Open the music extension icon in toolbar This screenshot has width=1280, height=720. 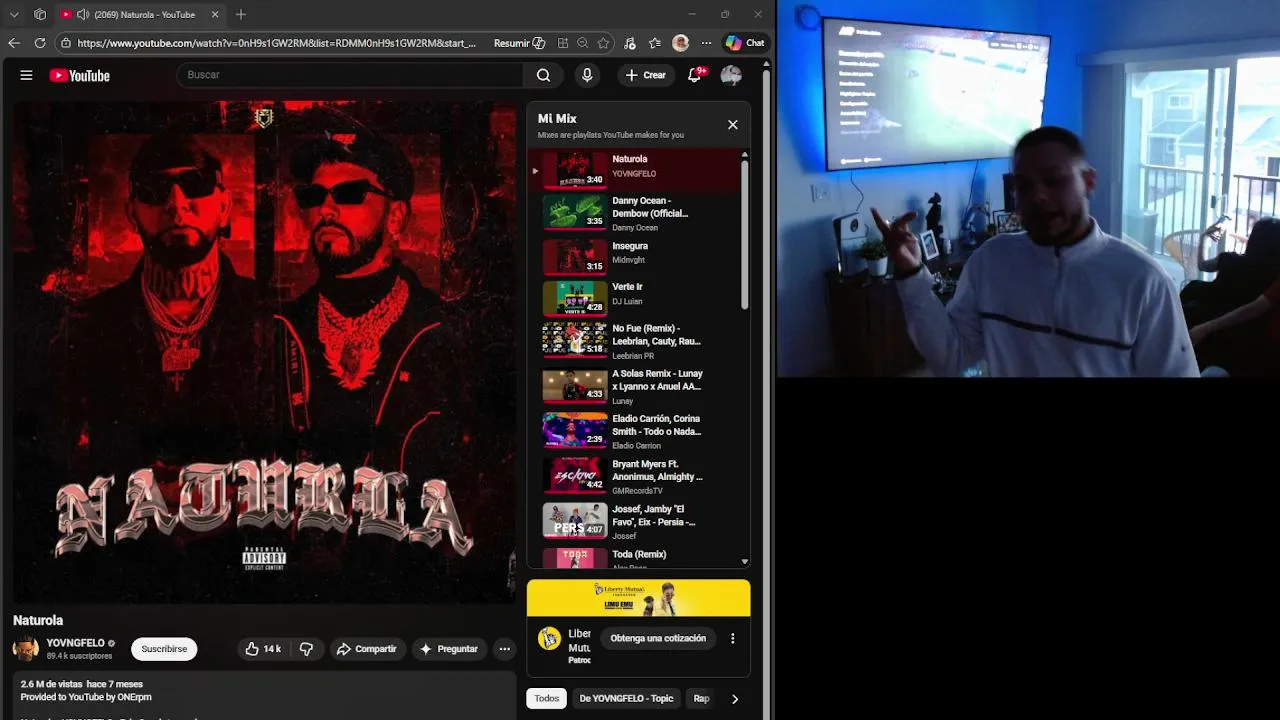tap(629, 43)
